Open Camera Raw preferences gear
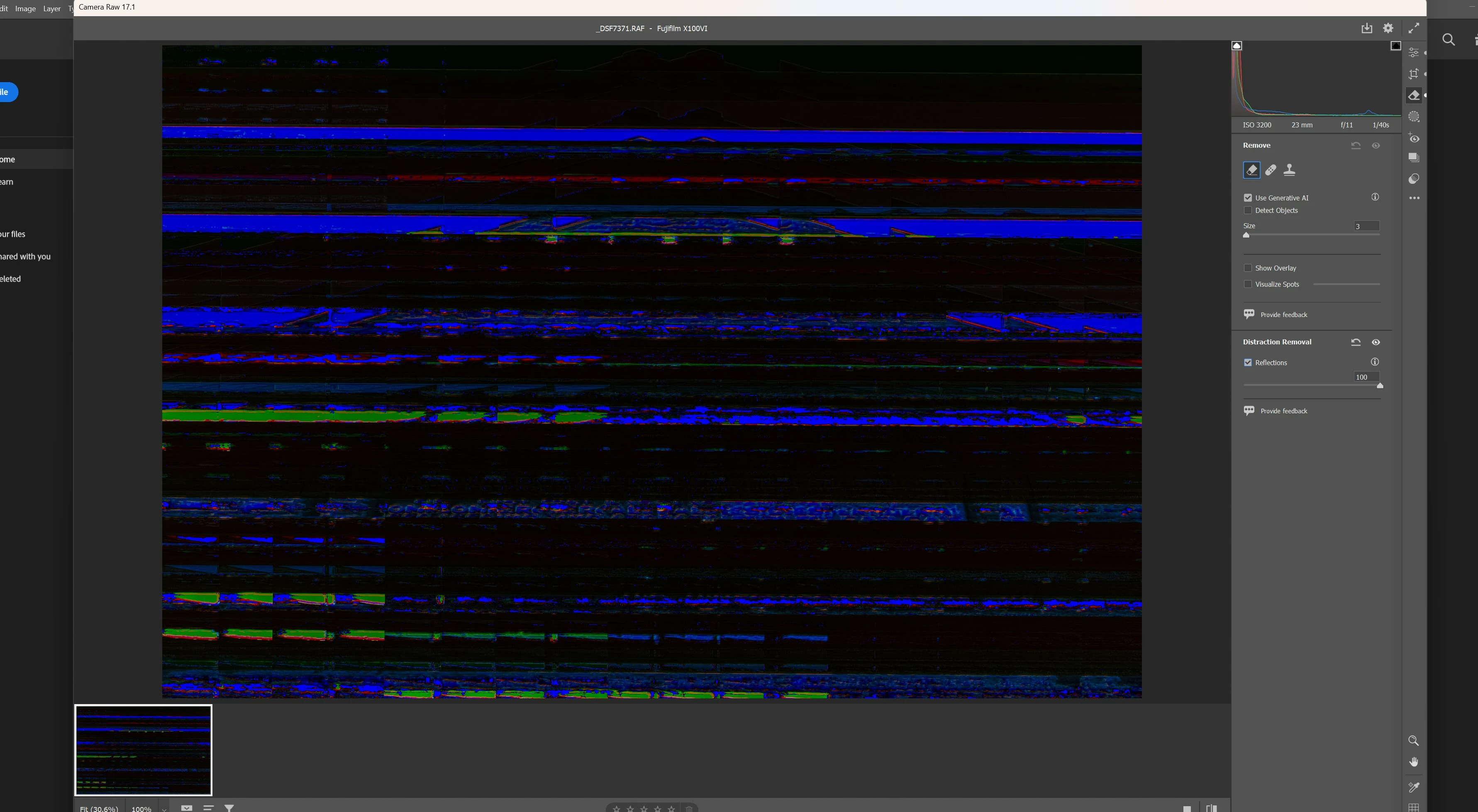 click(x=1388, y=28)
